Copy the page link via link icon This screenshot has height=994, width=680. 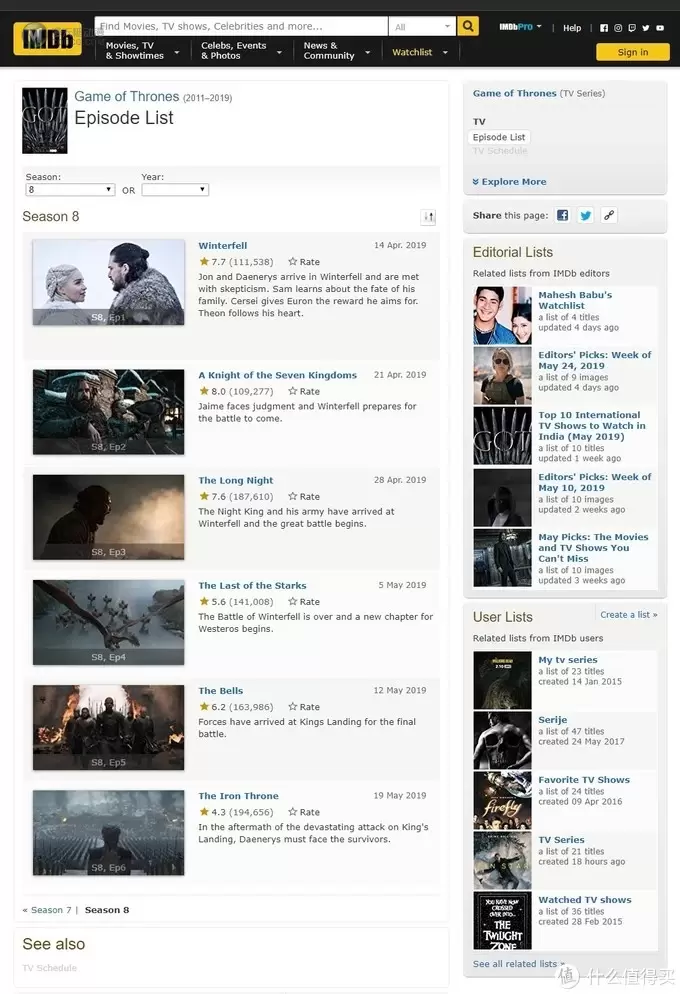pyautogui.click(x=609, y=215)
